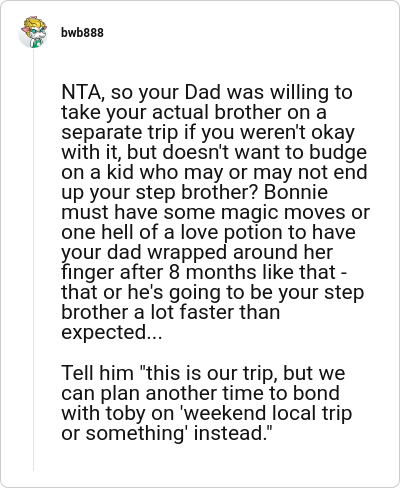
Task: Click the quoted phrase 'weekend local trip
Action: click(268, 413)
